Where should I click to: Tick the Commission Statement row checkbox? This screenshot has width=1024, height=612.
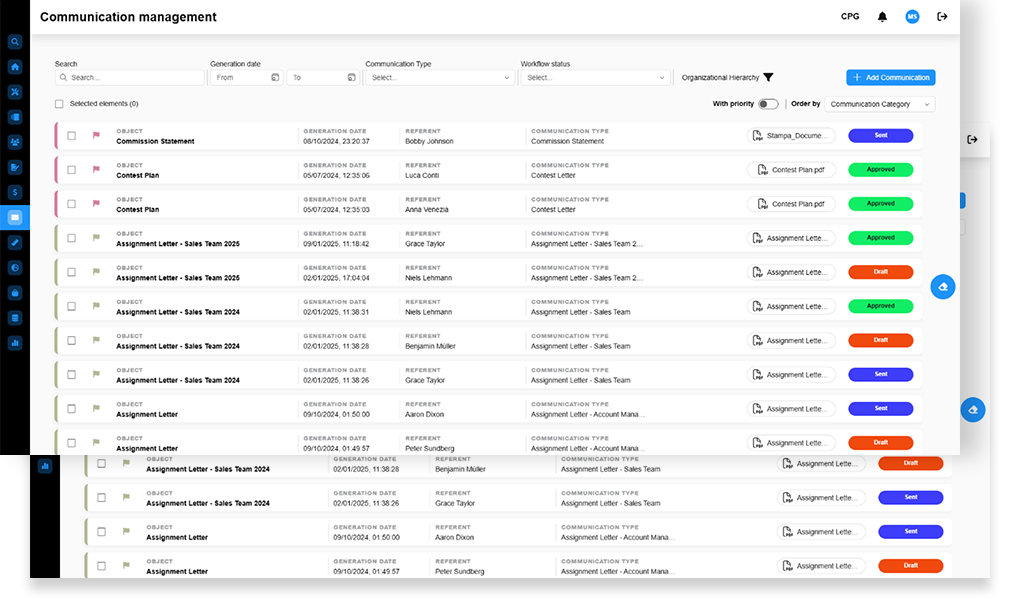[x=71, y=136]
